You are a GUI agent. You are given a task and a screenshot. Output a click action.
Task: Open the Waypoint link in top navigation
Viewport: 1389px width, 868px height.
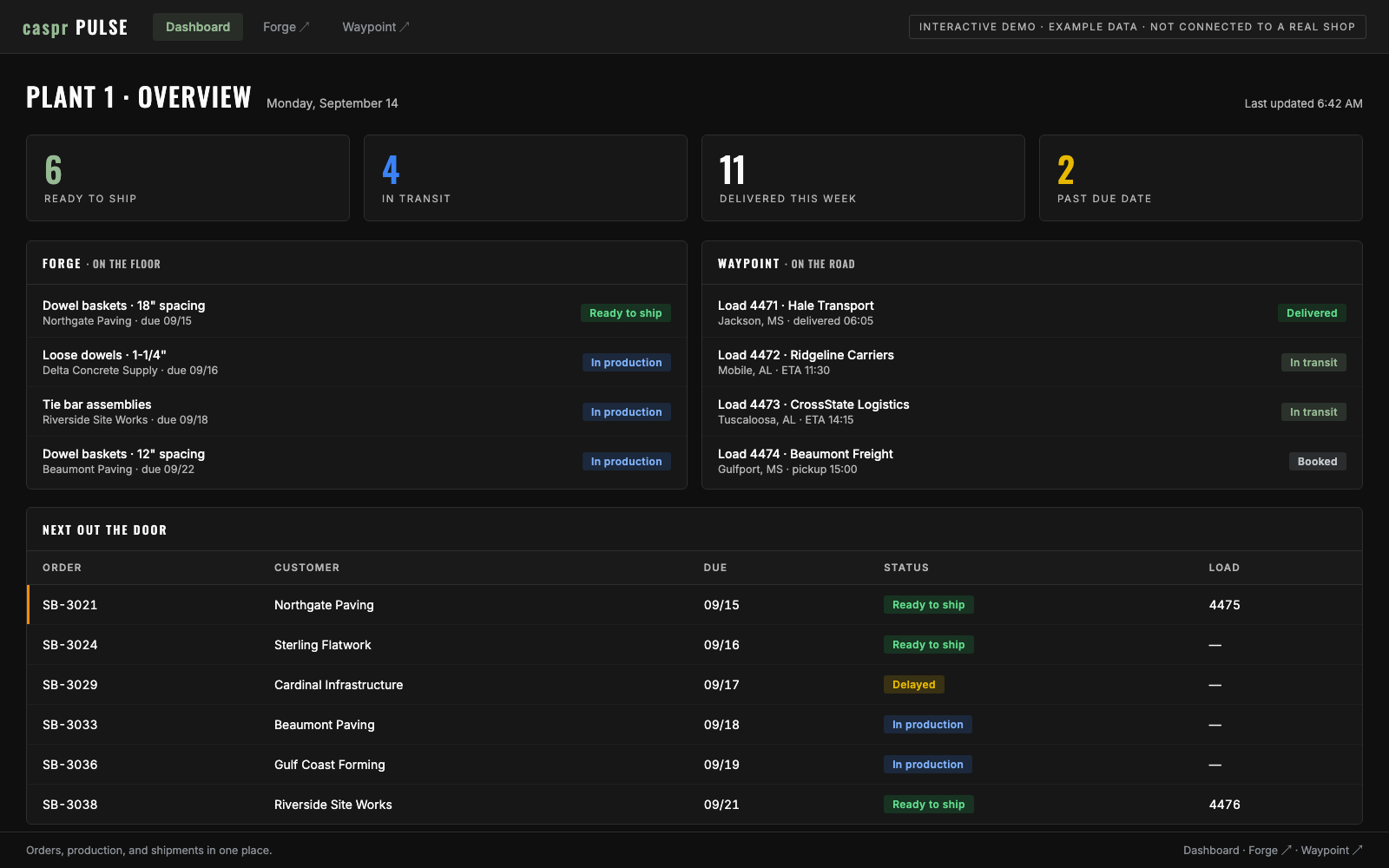pos(375,27)
